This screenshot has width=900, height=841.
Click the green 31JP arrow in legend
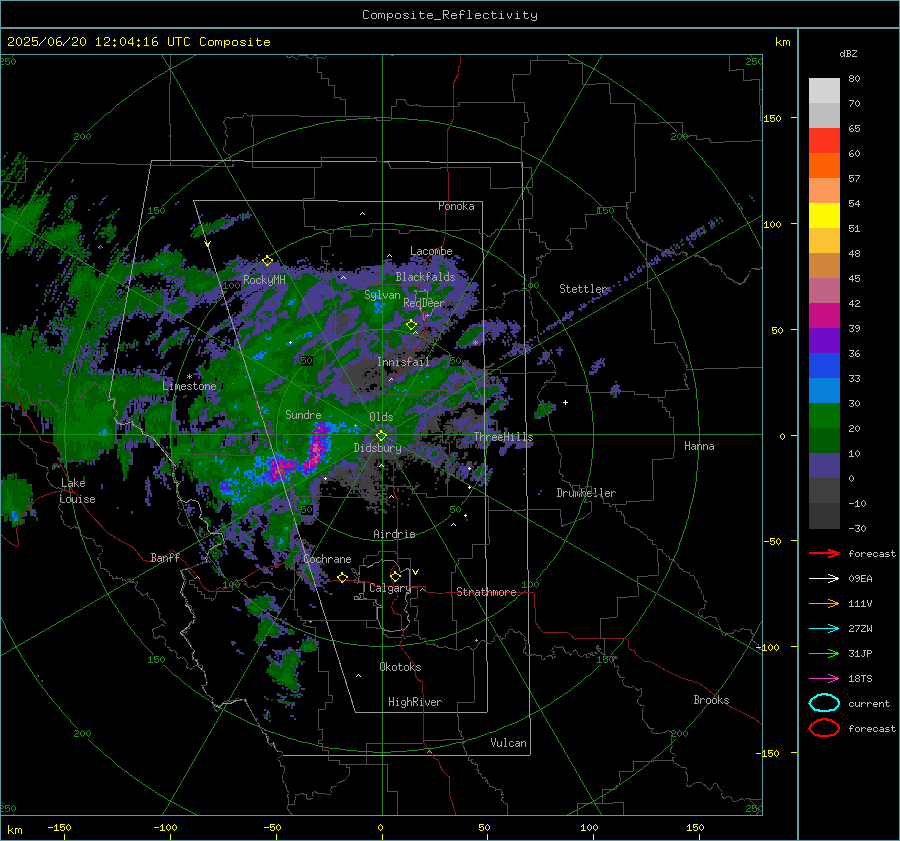coord(824,653)
